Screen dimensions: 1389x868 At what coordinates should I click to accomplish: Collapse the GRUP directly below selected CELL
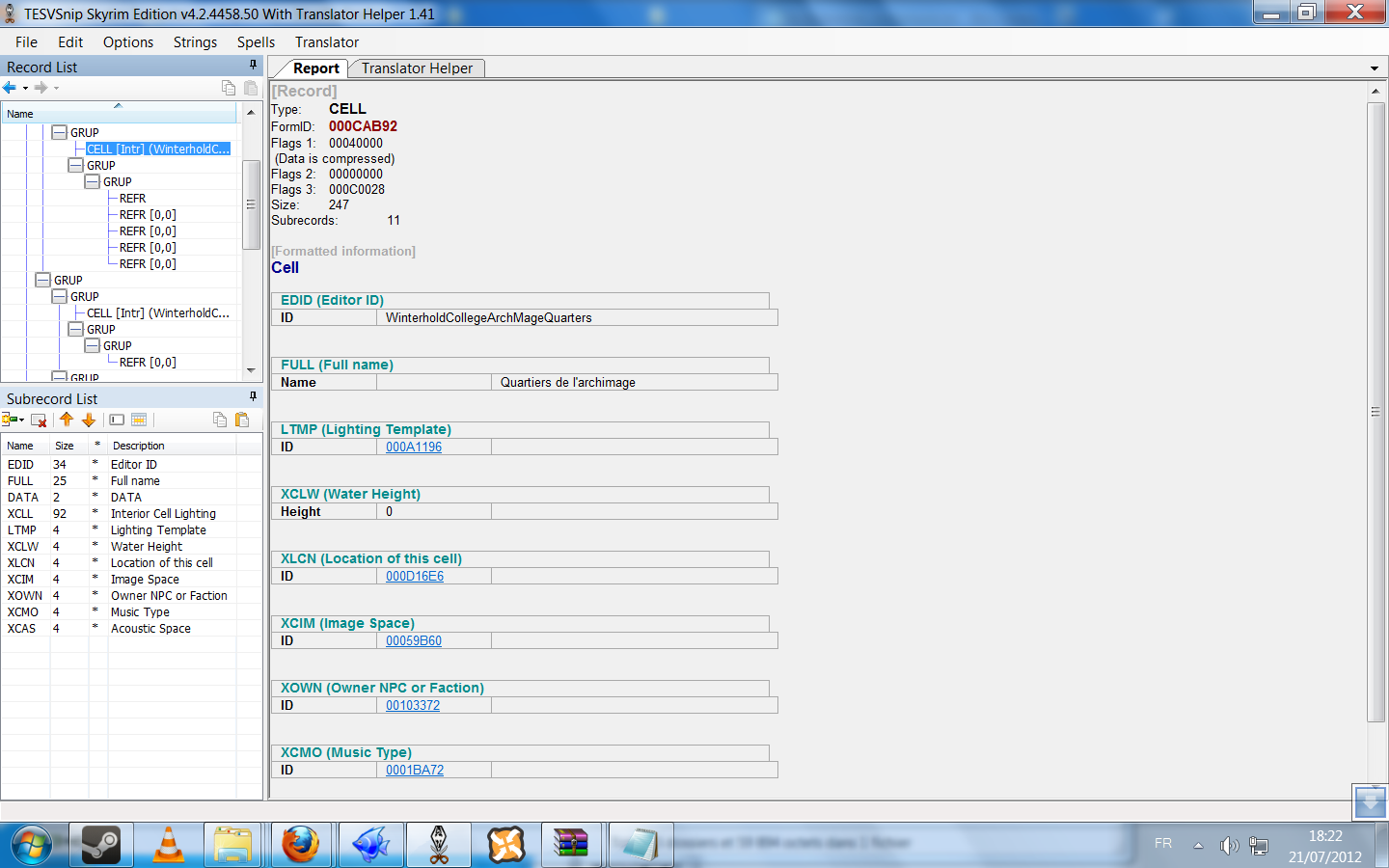pyautogui.click(x=76, y=165)
